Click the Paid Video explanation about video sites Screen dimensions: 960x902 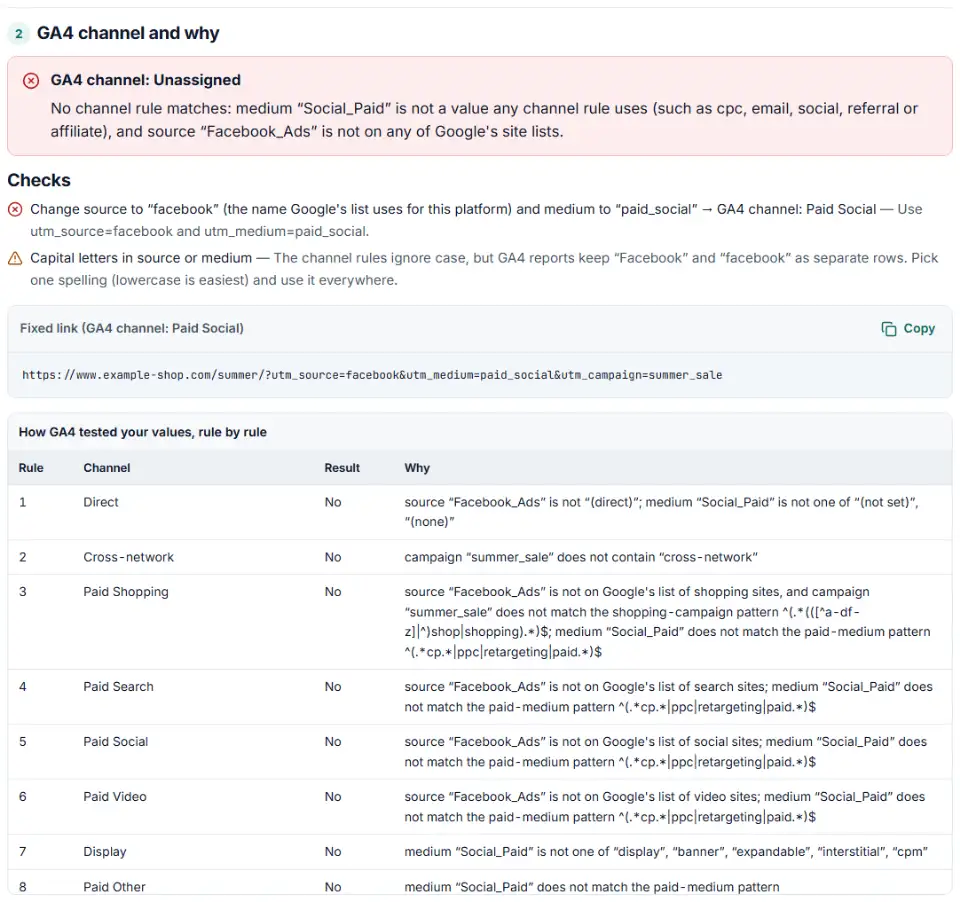tap(665, 807)
